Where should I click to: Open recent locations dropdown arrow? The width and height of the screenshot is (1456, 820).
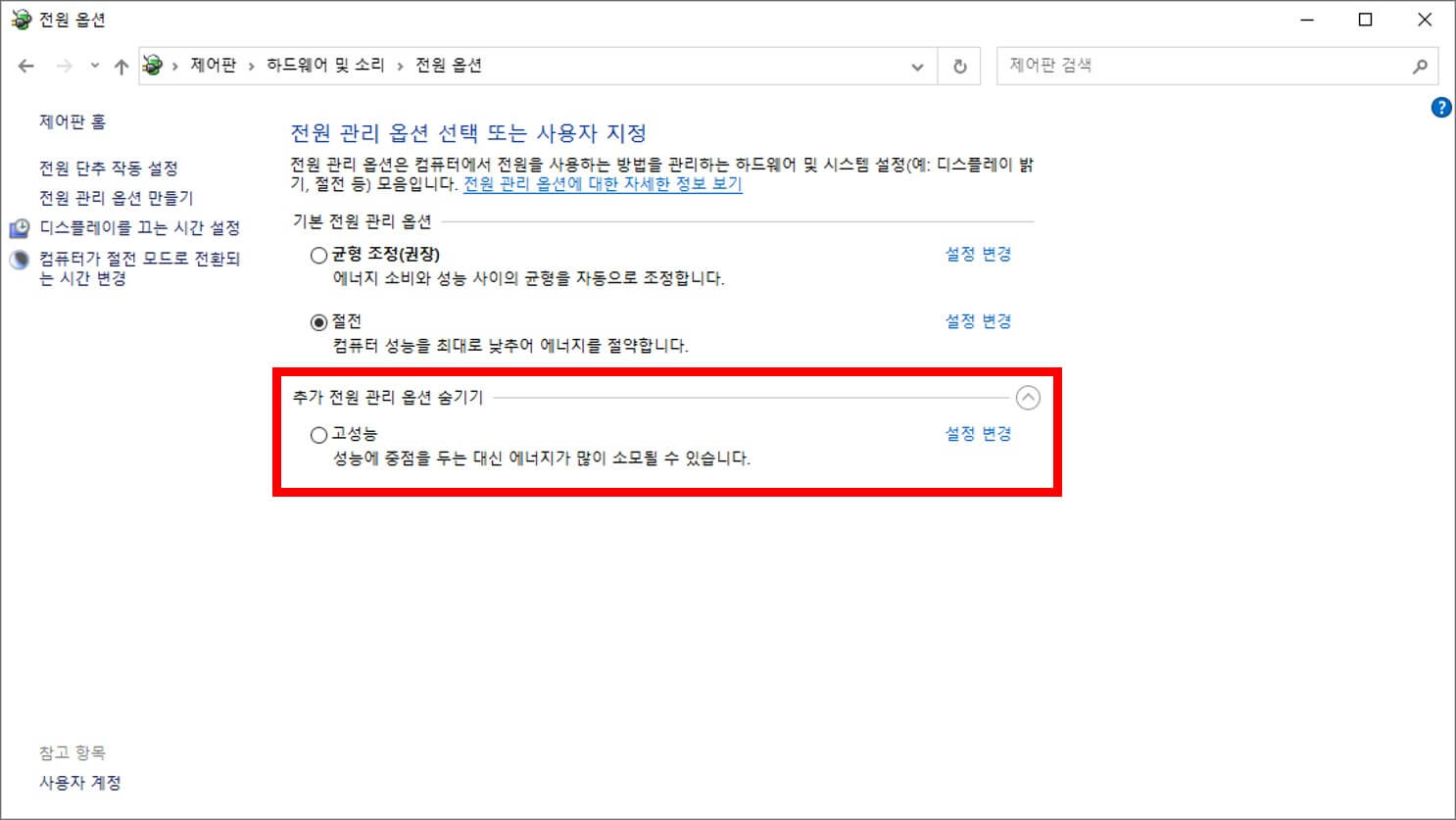point(94,66)
